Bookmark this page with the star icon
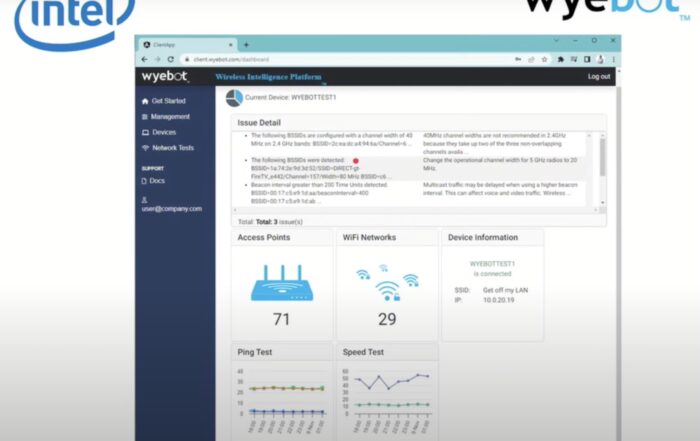Screen dimensions: 700x441 coord(544,59)
